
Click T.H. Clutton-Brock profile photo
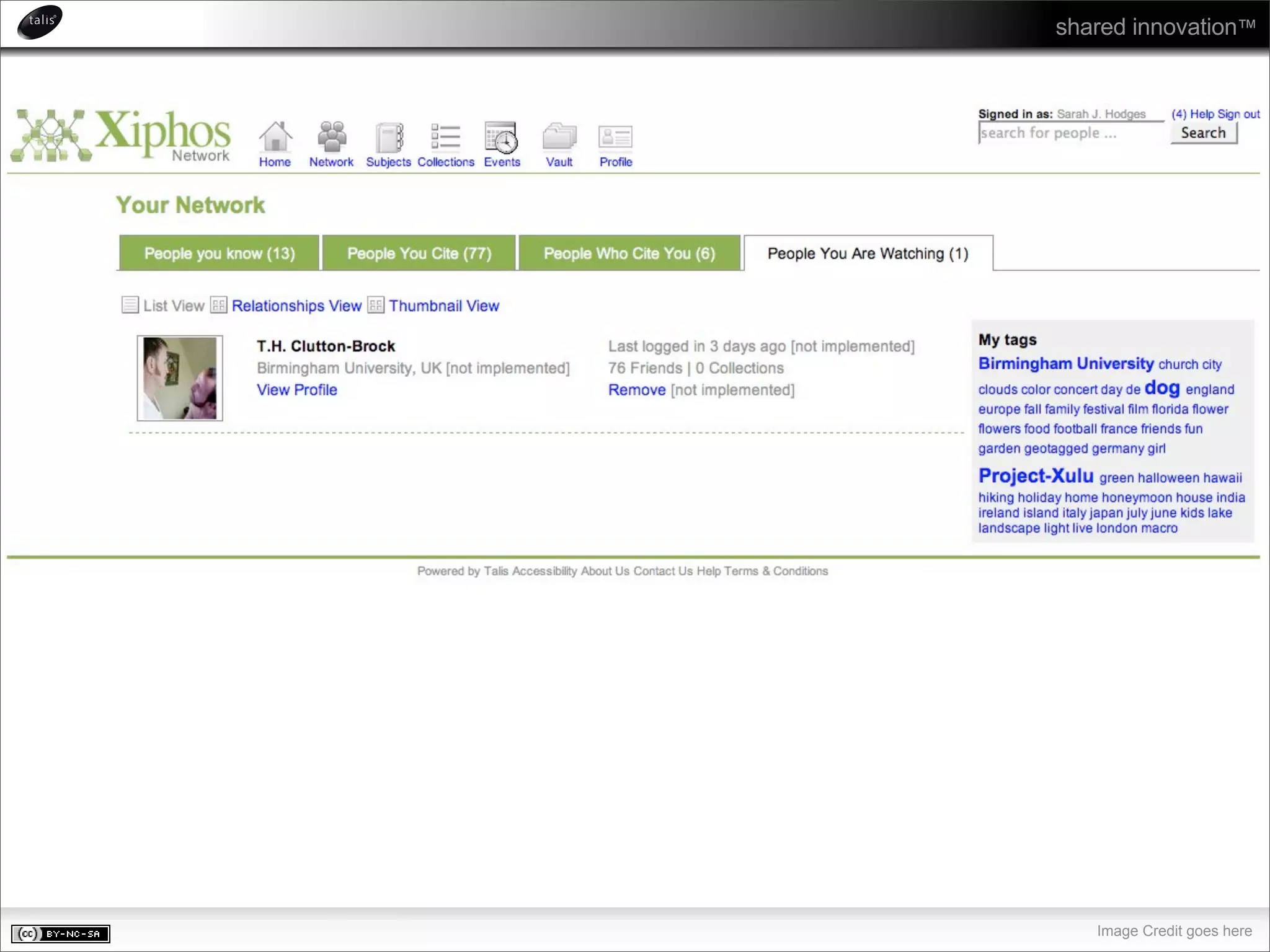(180, 378)
